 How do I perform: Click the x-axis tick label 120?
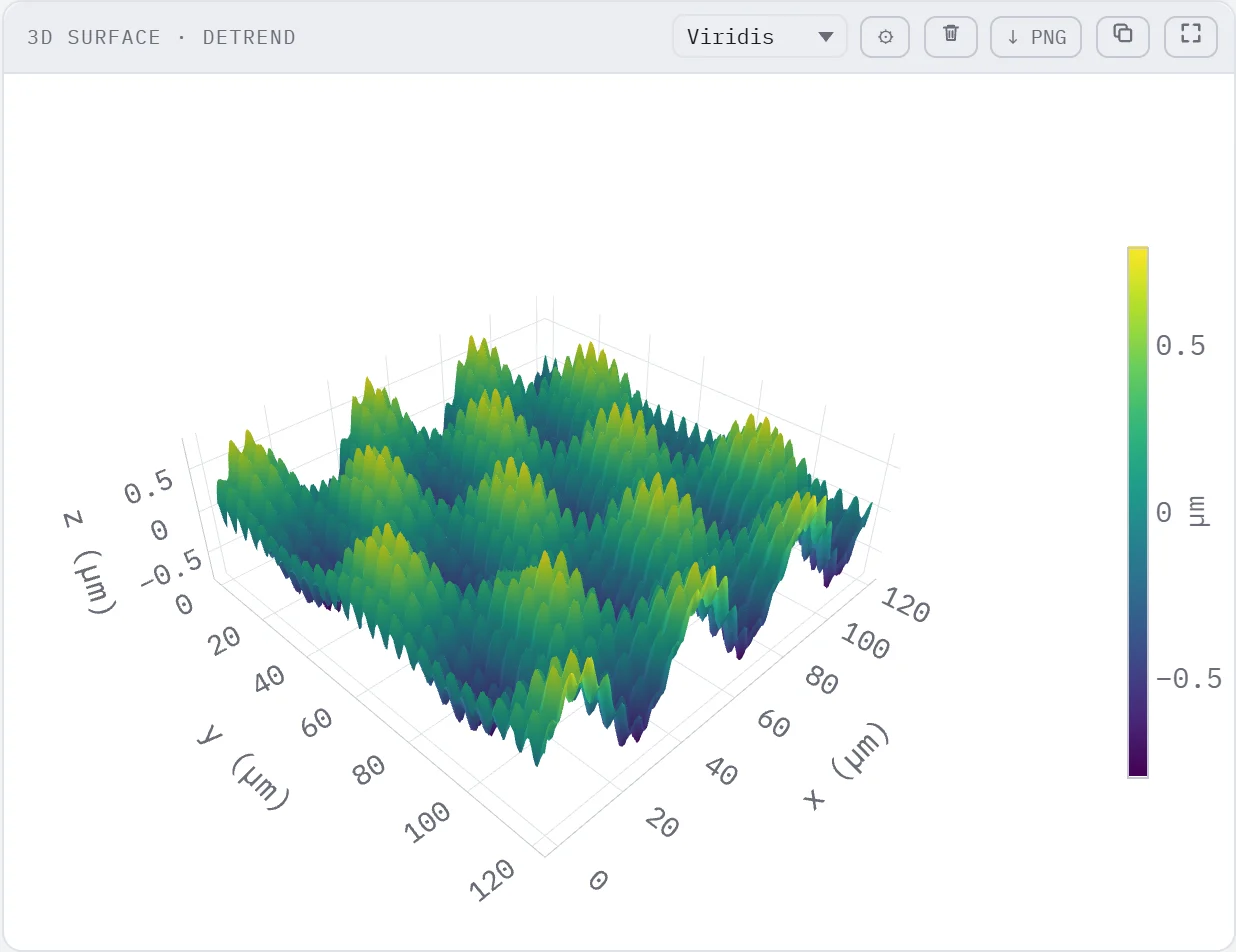[x=908, y=607]
